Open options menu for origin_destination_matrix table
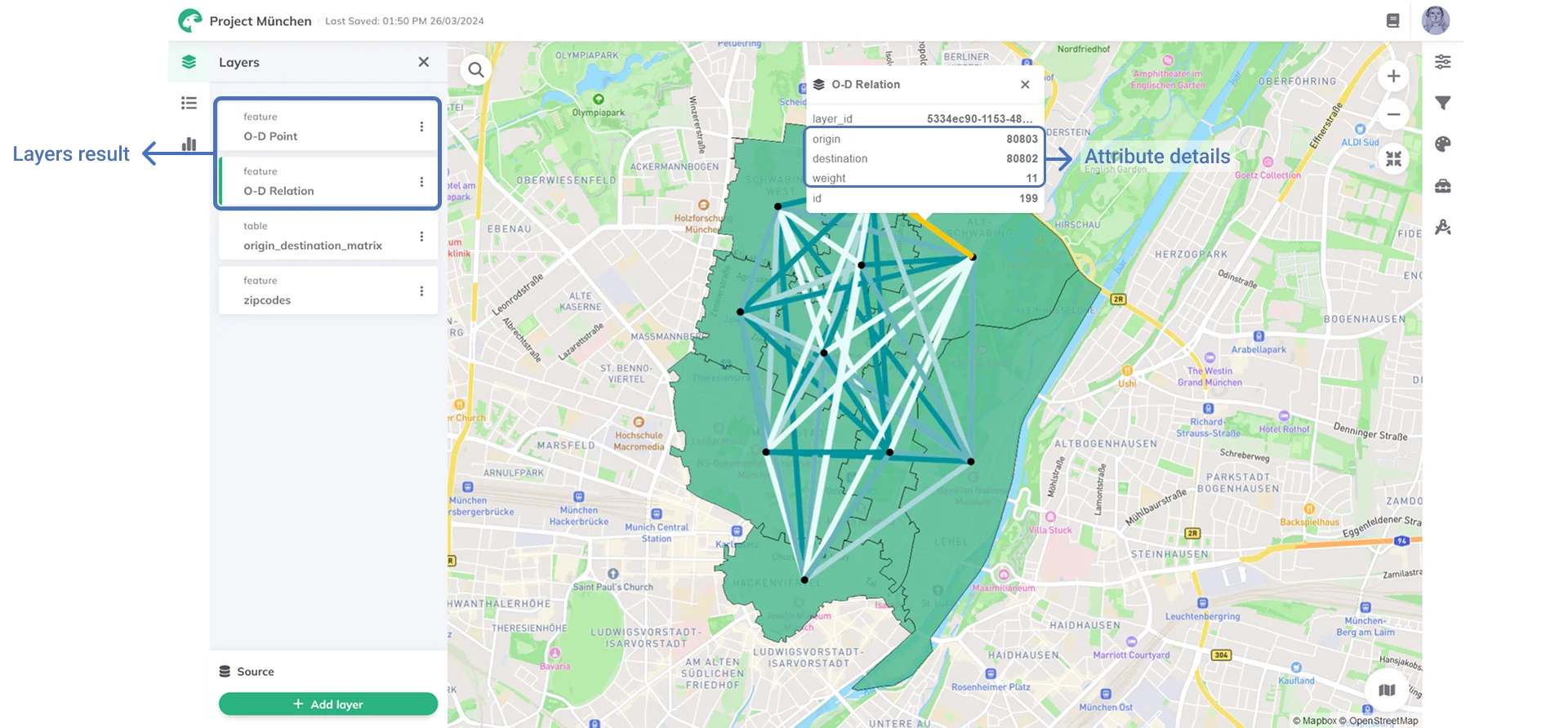The image size is (1568, 728). click(x=421, y=237)
